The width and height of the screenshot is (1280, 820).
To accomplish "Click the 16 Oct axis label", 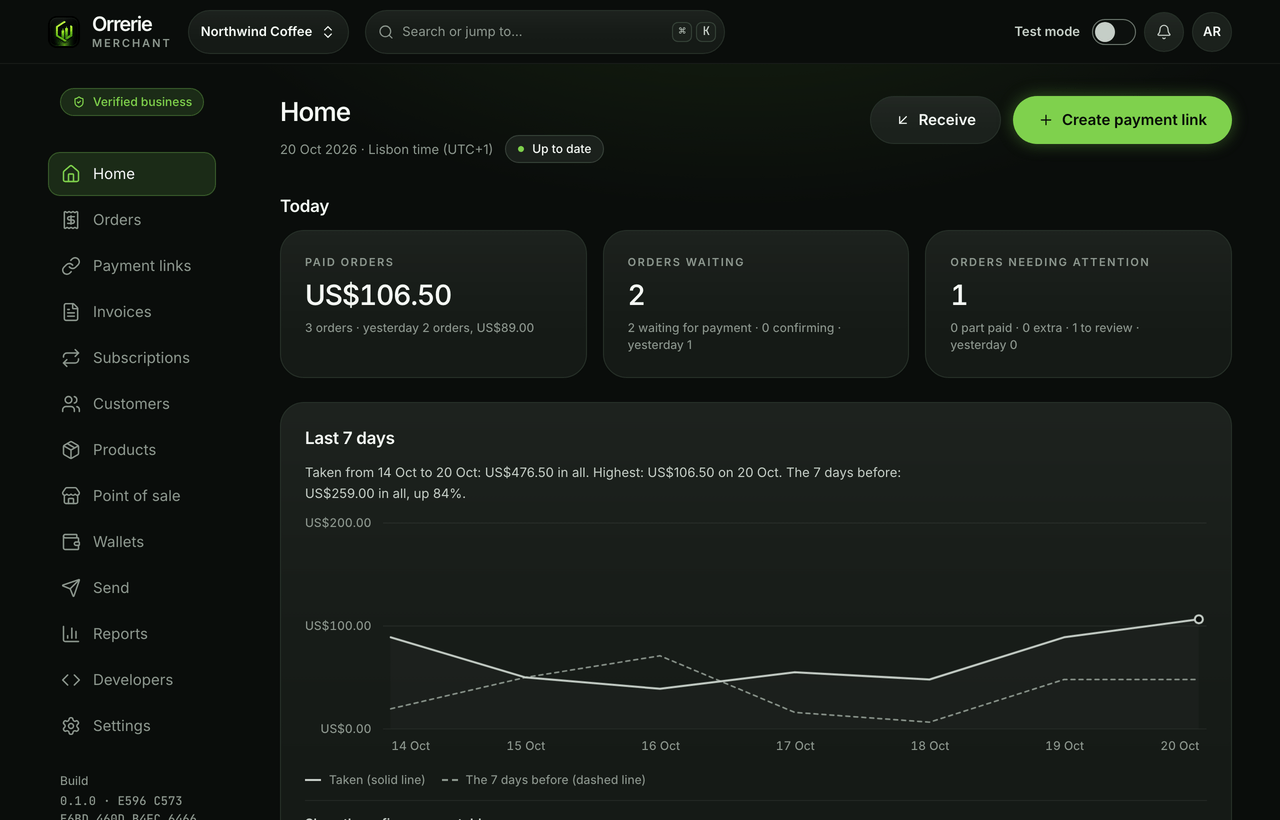I will 661,746.
